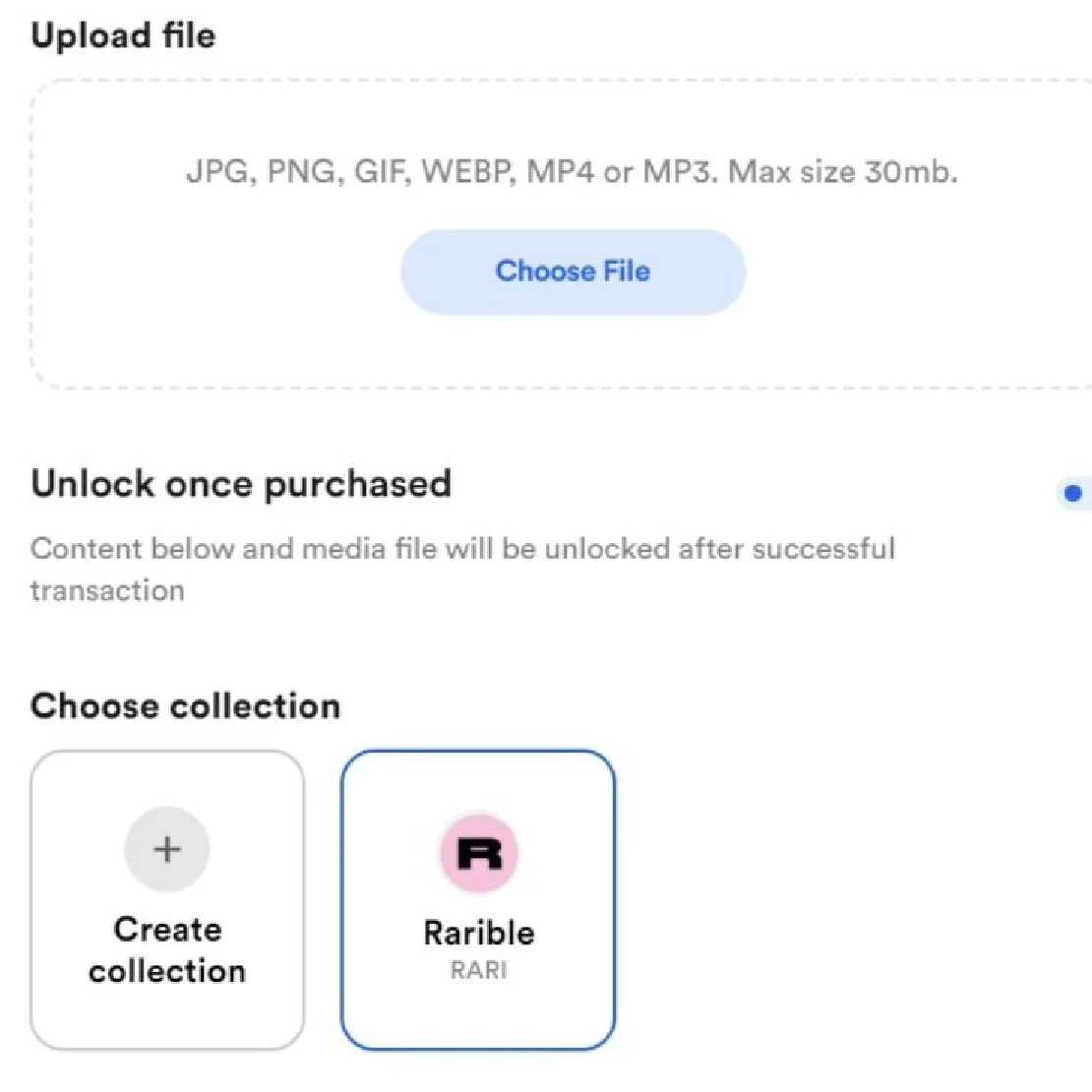Click the unlock description about successful transaction
Image resolution: width=1092 pixels, height=1092 pixels.
click(x=462, y=570)
